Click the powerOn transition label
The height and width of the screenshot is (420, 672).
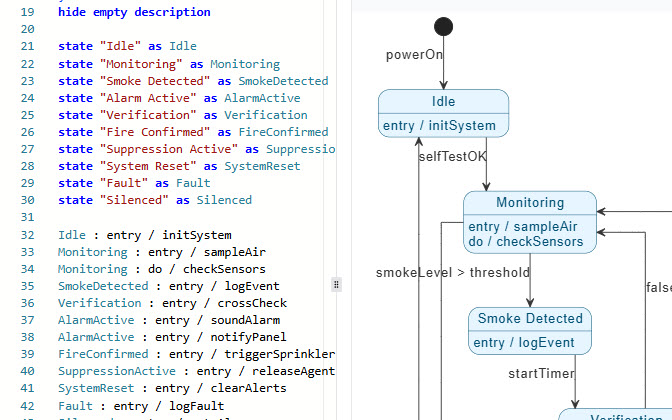tap(414, 55)
